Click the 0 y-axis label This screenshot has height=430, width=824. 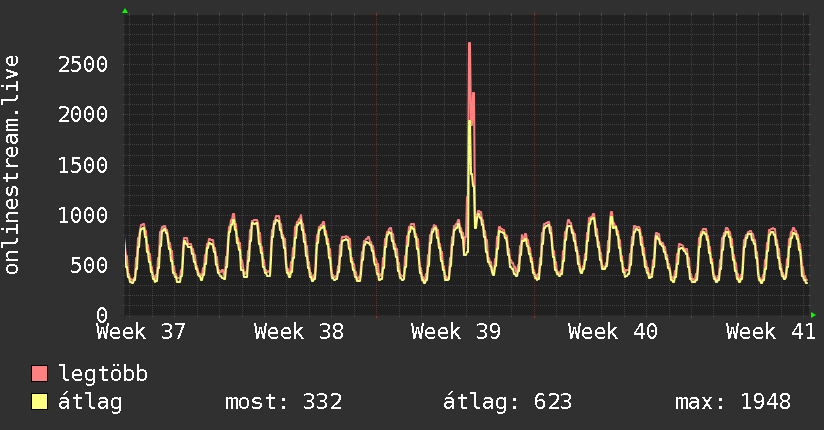tap(102, 315)
